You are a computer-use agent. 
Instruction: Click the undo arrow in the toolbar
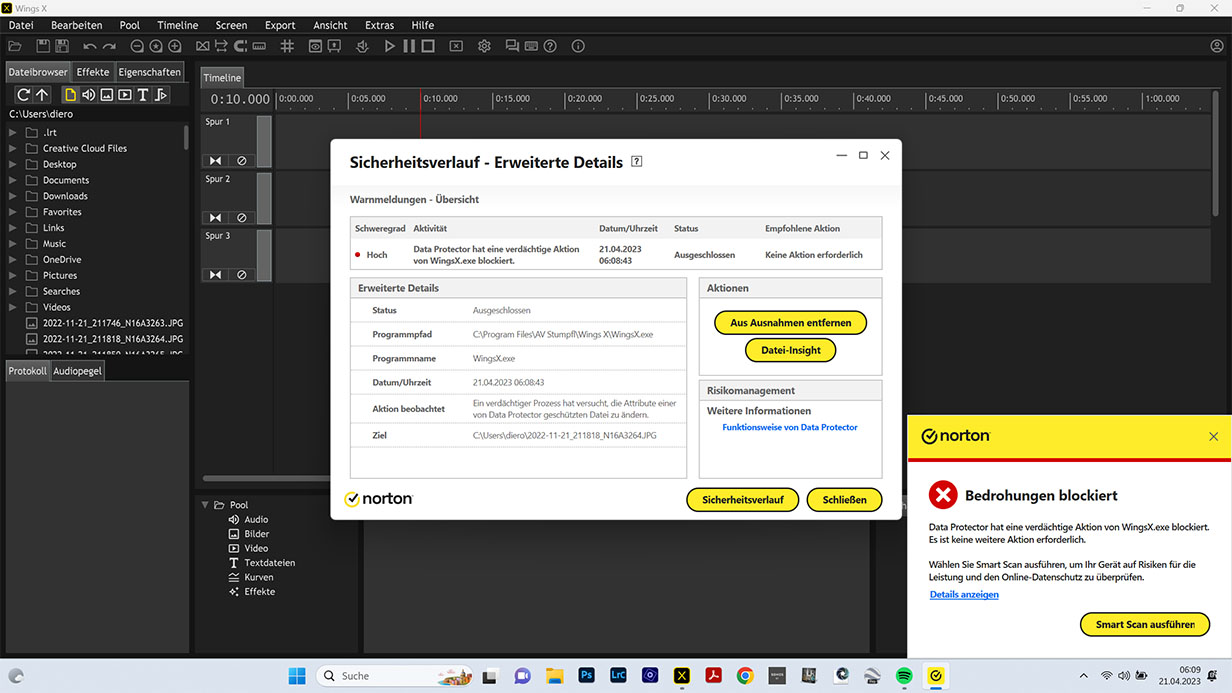[x=90, y=46]
